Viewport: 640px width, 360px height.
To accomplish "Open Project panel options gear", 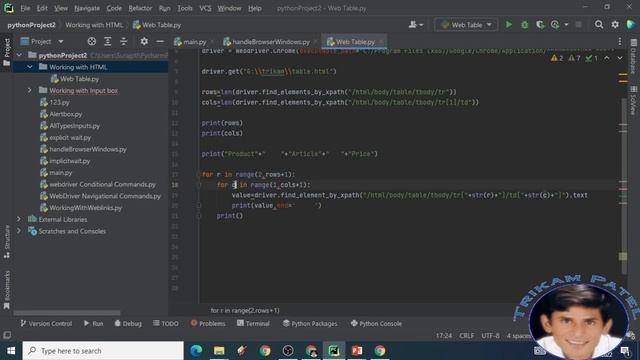I will click(144, 41).
